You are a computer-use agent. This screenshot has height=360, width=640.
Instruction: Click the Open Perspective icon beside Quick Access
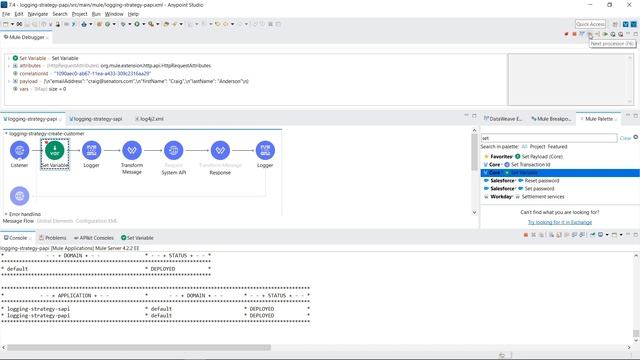(615, 24)
